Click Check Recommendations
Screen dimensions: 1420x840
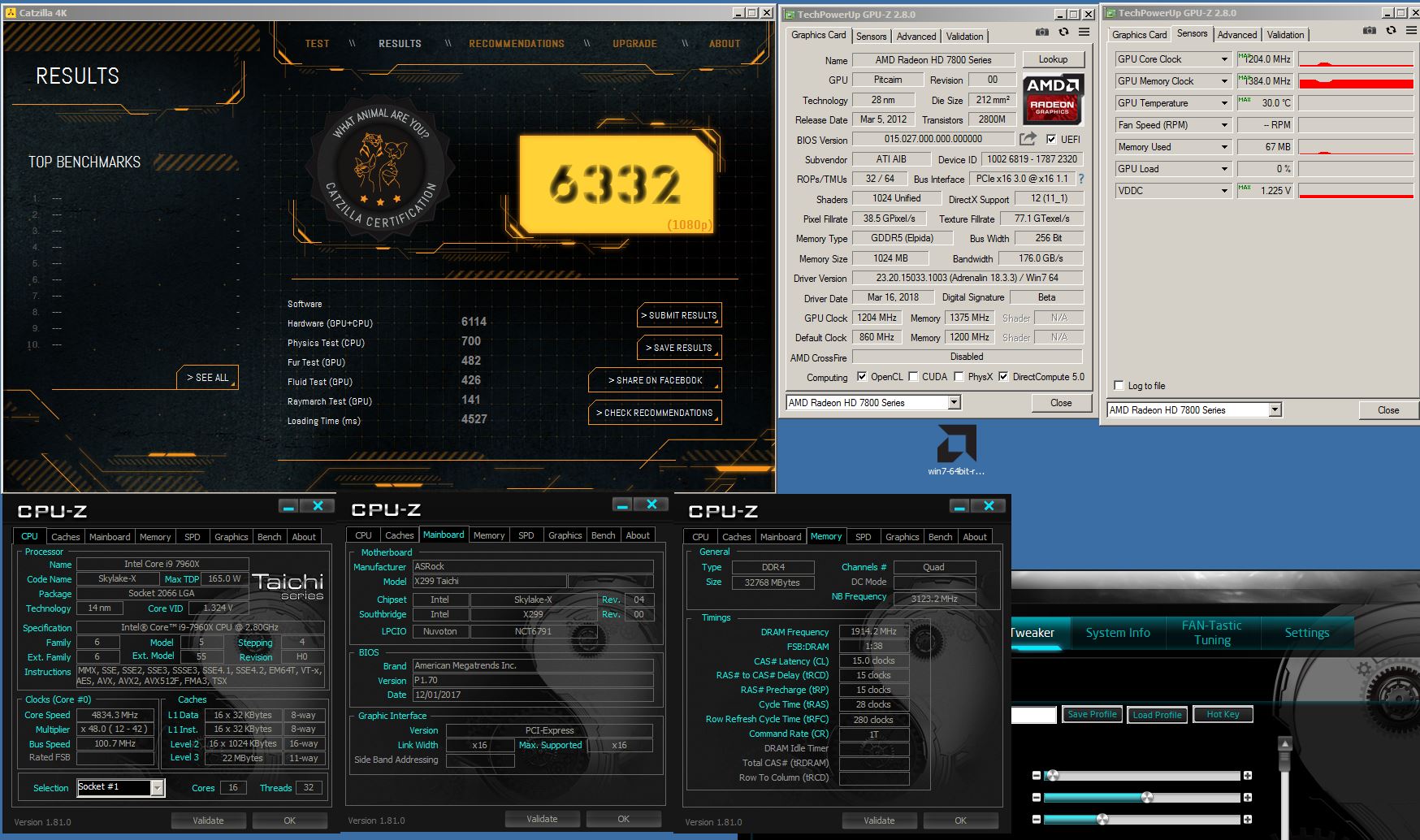[655, 413]
